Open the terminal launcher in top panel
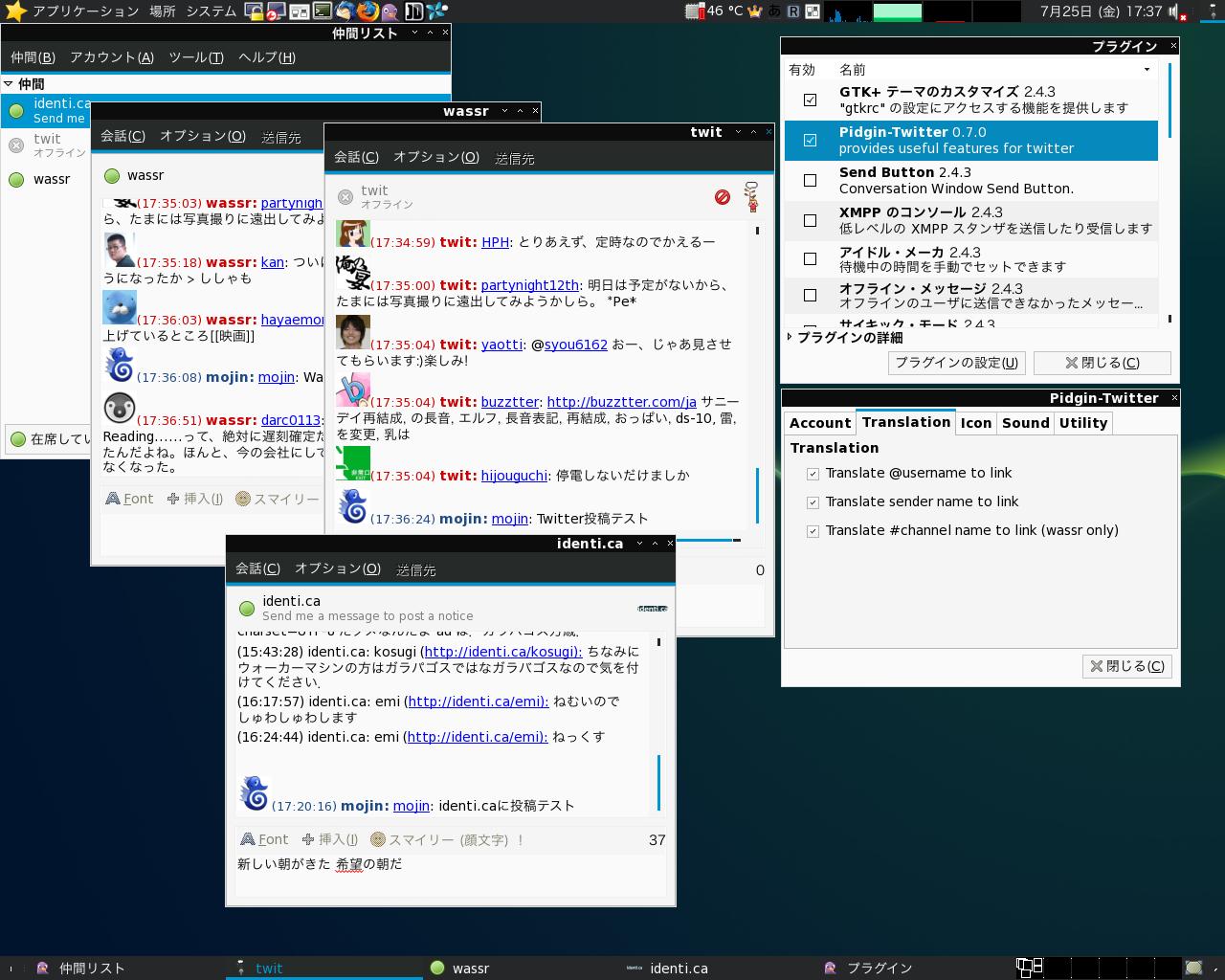The height and width of the screenshot is (980, 1225). coord(323,11)
